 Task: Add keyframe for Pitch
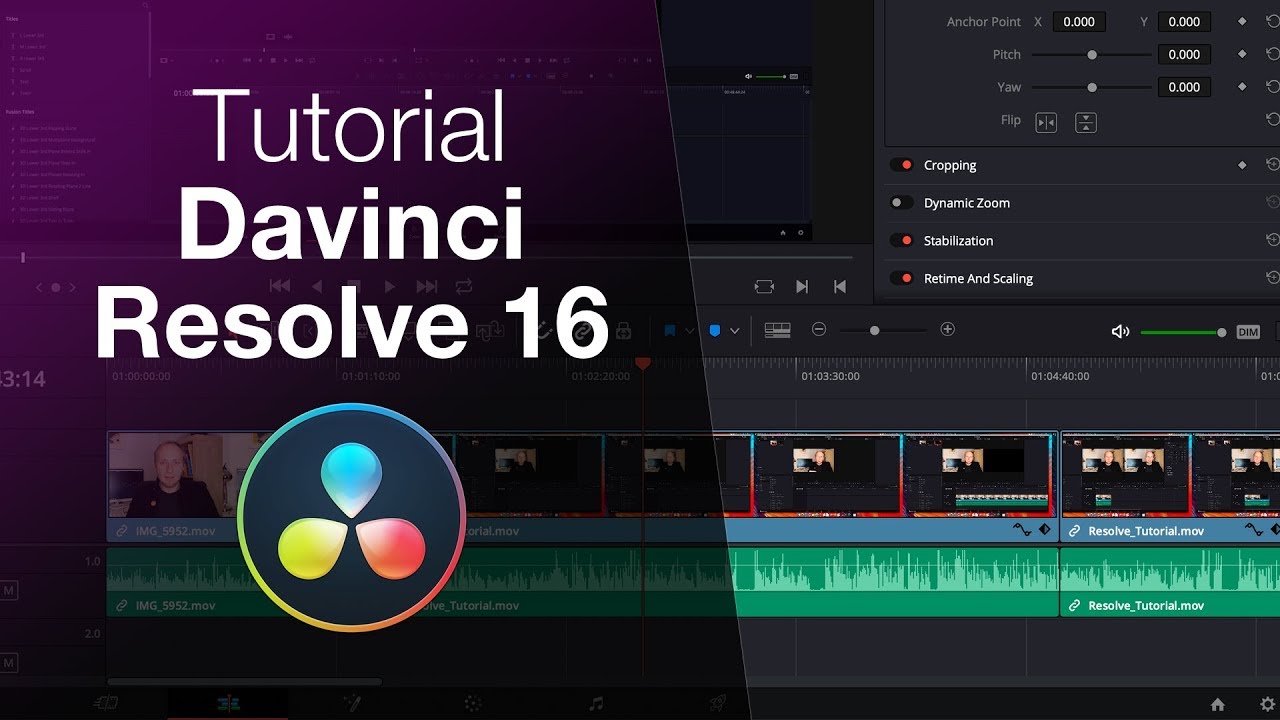tap(1242, 54)
